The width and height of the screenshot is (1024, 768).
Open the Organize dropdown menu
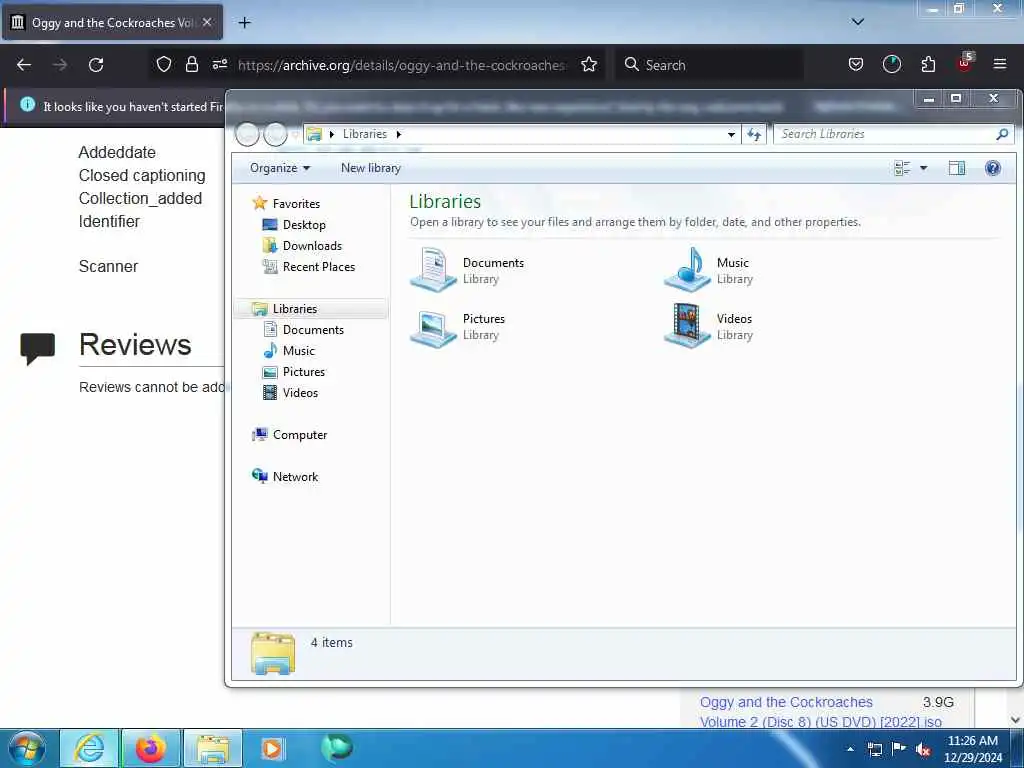click(280, 168)
